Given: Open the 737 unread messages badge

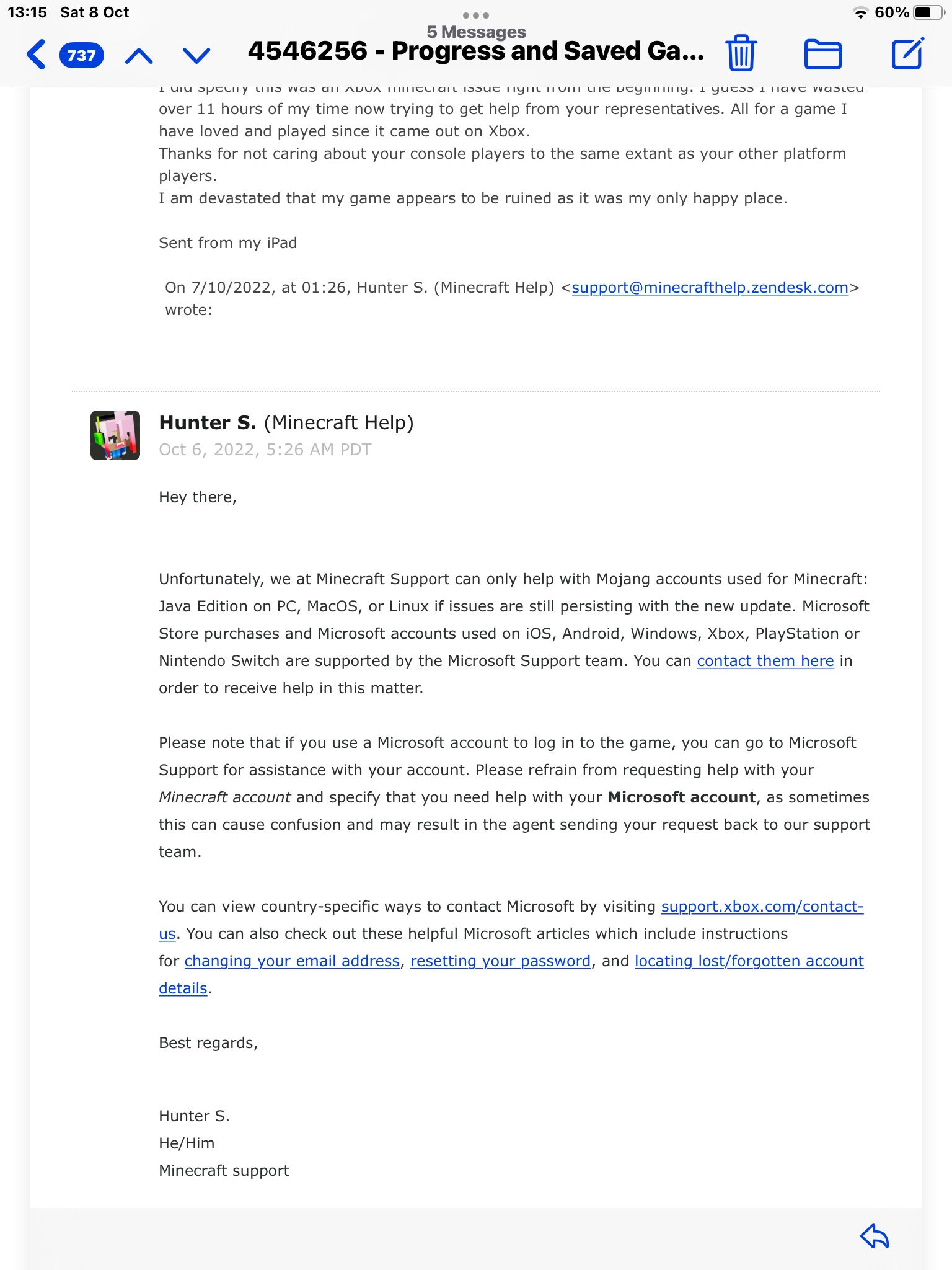Looking at the screenshot, I should tap(81, 55).
